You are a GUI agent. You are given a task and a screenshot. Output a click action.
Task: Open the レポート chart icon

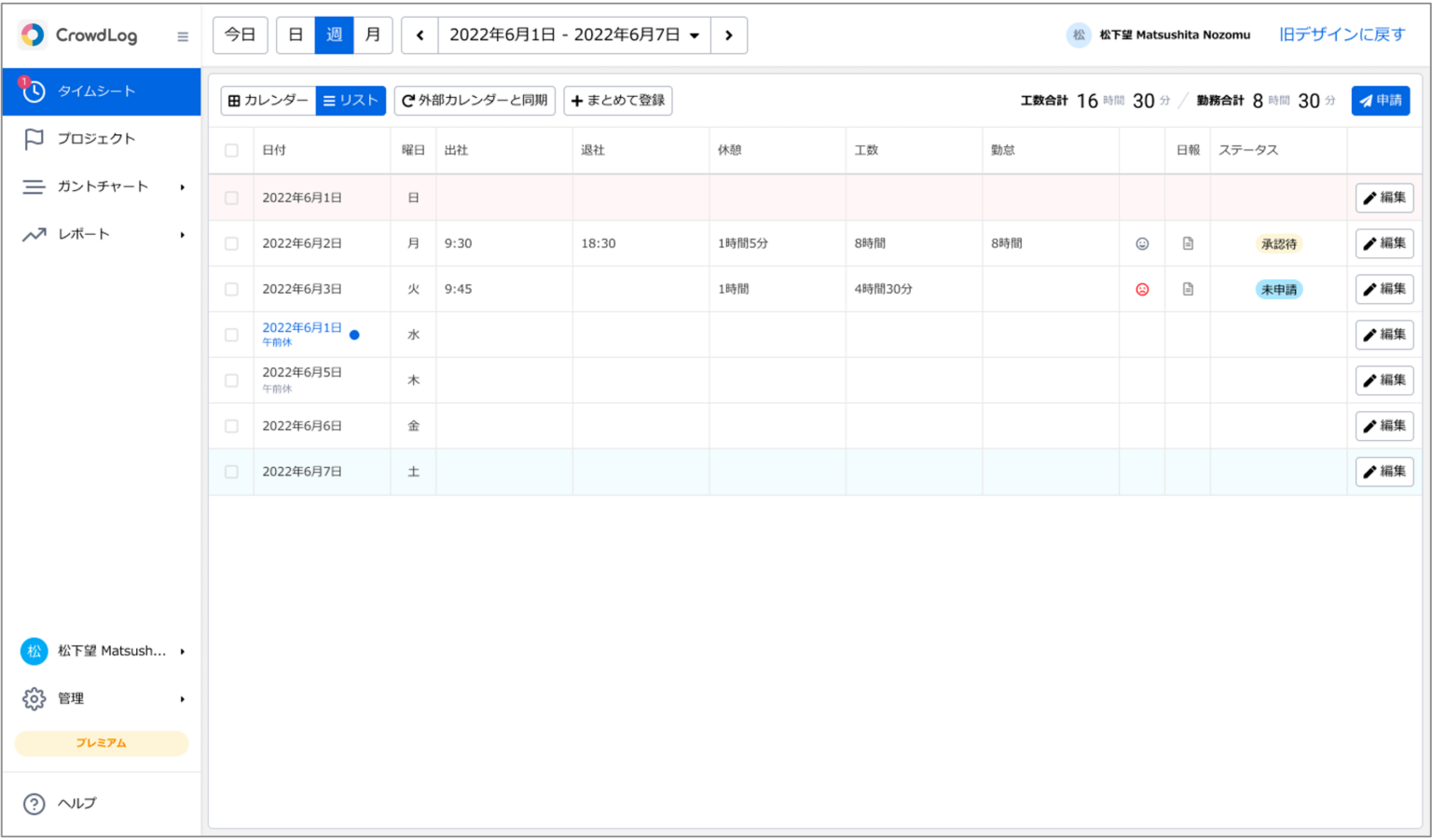pos(34,234)
